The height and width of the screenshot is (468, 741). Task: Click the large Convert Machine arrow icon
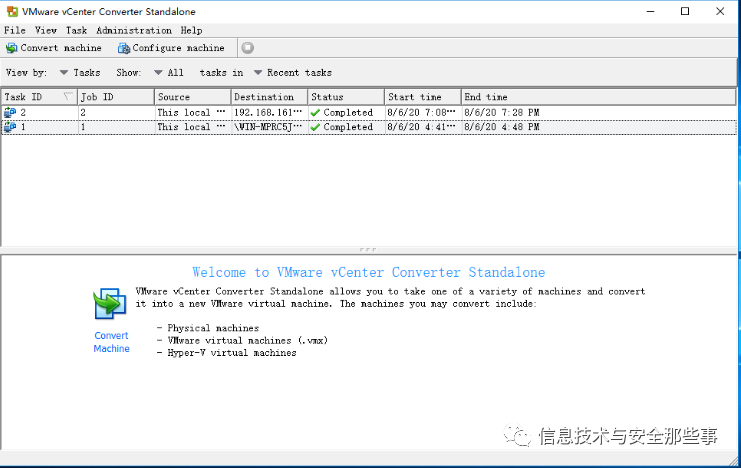coord(110,303)
